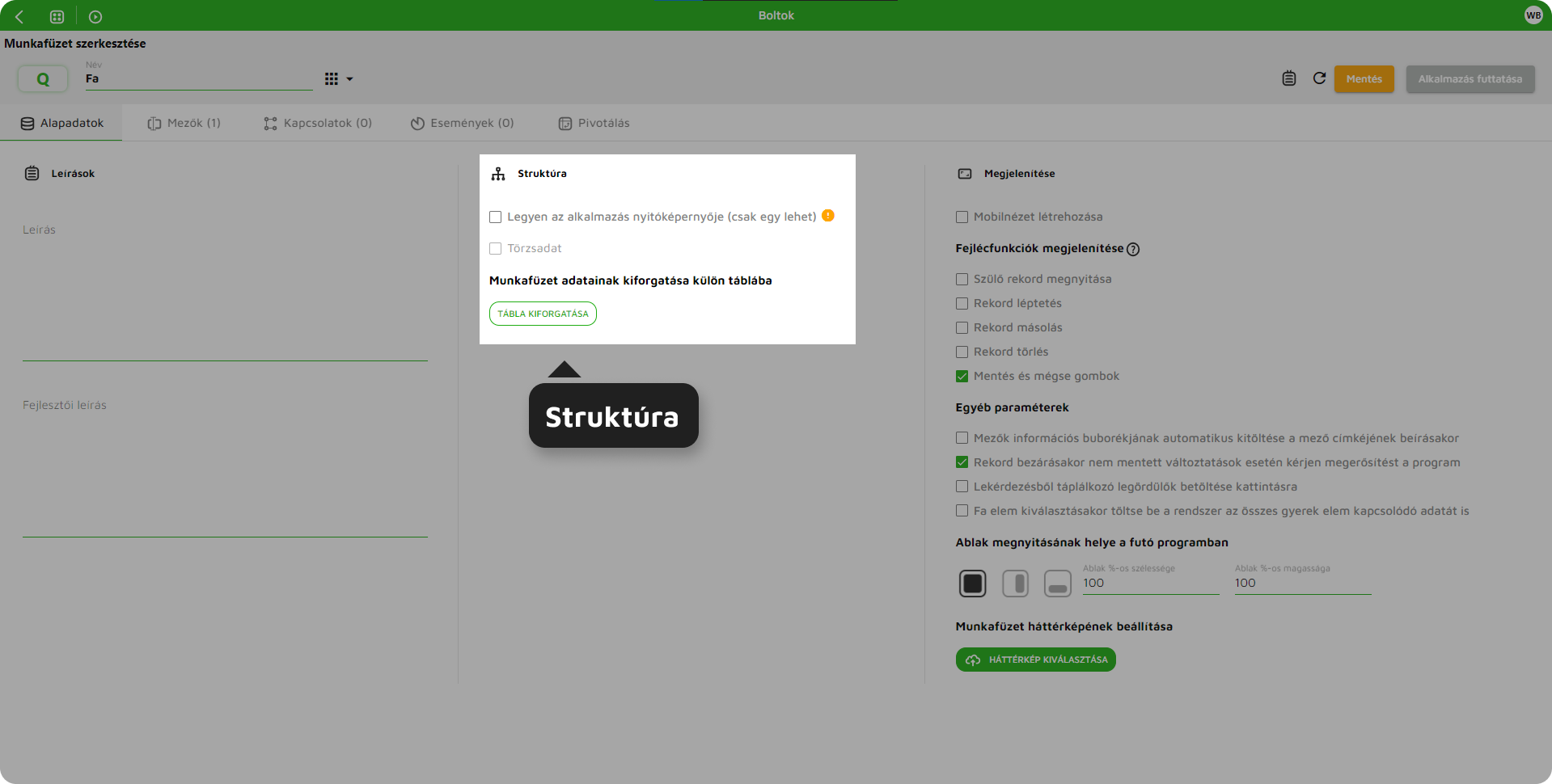
Task: Click the Struktúra section heading
Action: pyautogui.click(x=542, y=174)
